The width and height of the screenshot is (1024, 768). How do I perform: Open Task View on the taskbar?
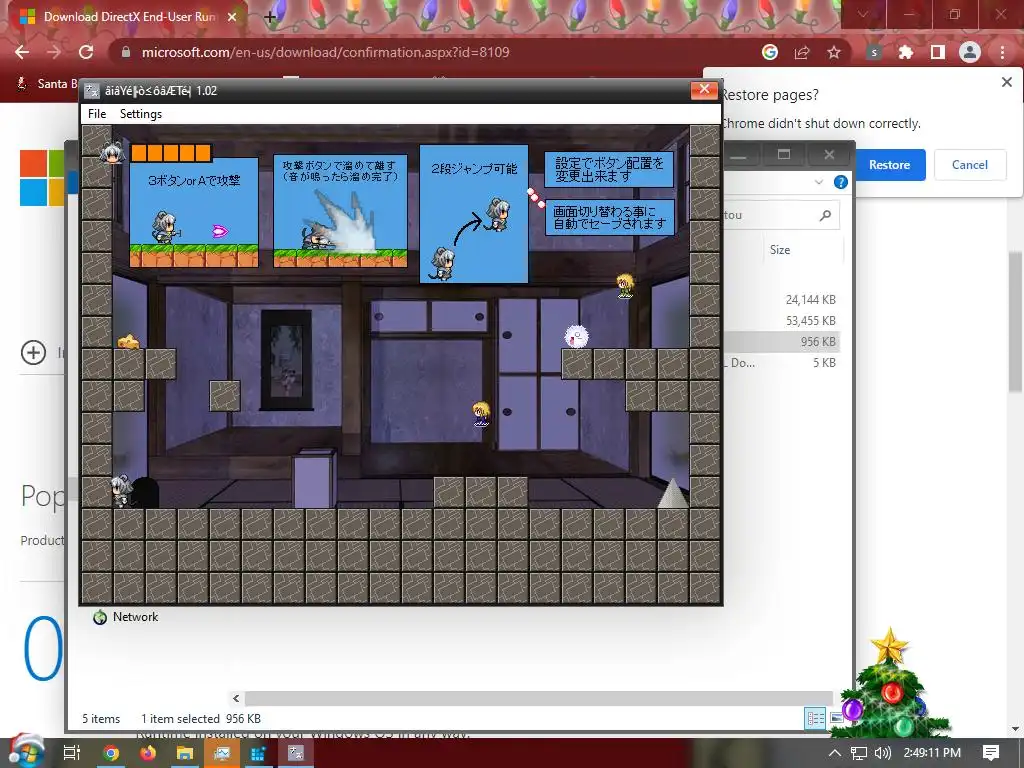(72, 753)
